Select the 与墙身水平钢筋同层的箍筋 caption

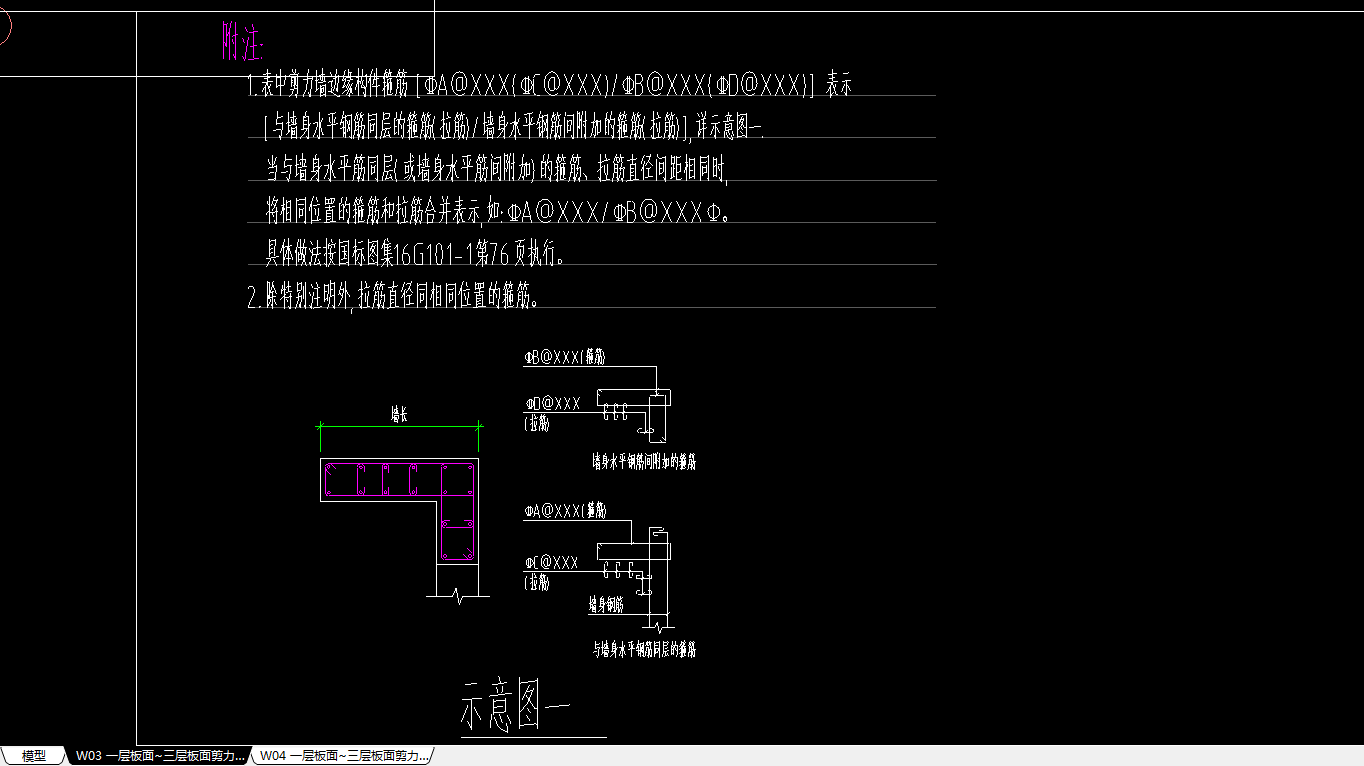point(644,650)
